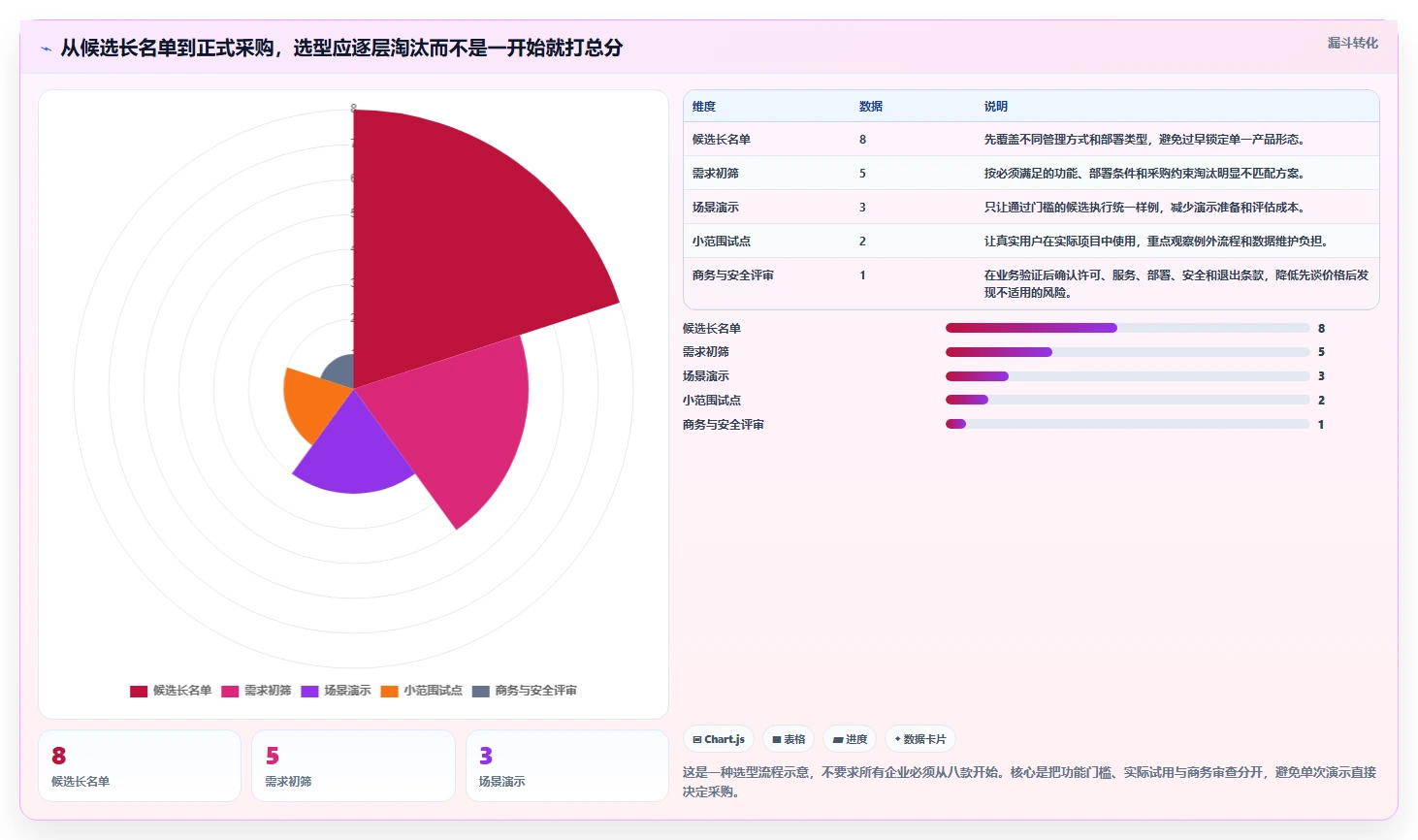Open the 候选长名单 stat card showing 8

[140, 766]
